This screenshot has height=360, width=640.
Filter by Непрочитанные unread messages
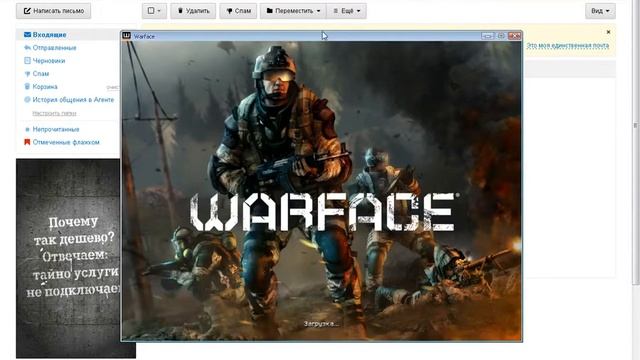pos(56,129)
